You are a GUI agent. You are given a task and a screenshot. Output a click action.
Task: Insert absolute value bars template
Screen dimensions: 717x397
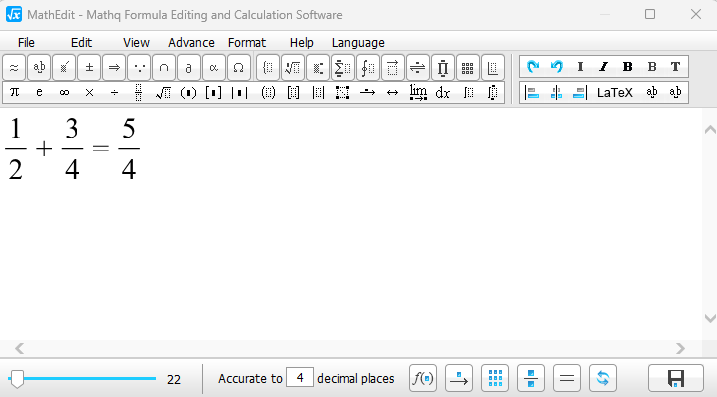[x=239, y=93]
